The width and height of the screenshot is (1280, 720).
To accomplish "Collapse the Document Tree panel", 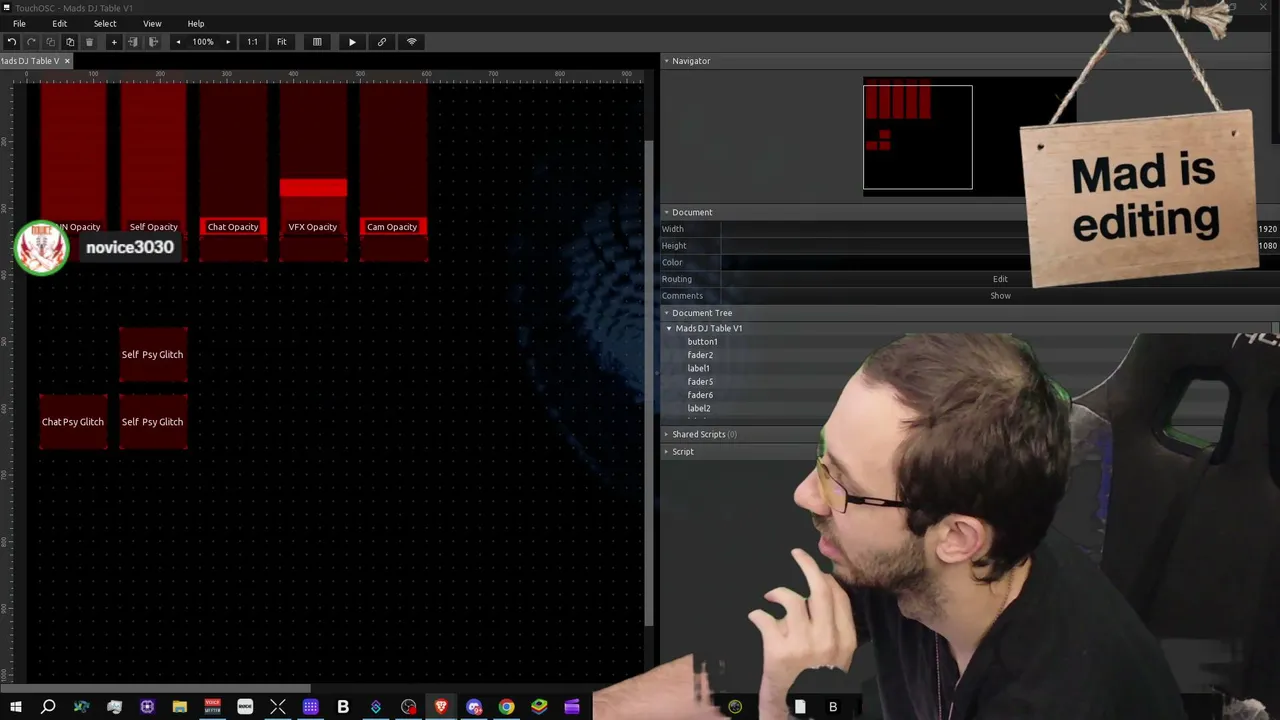I will [667, 313].
